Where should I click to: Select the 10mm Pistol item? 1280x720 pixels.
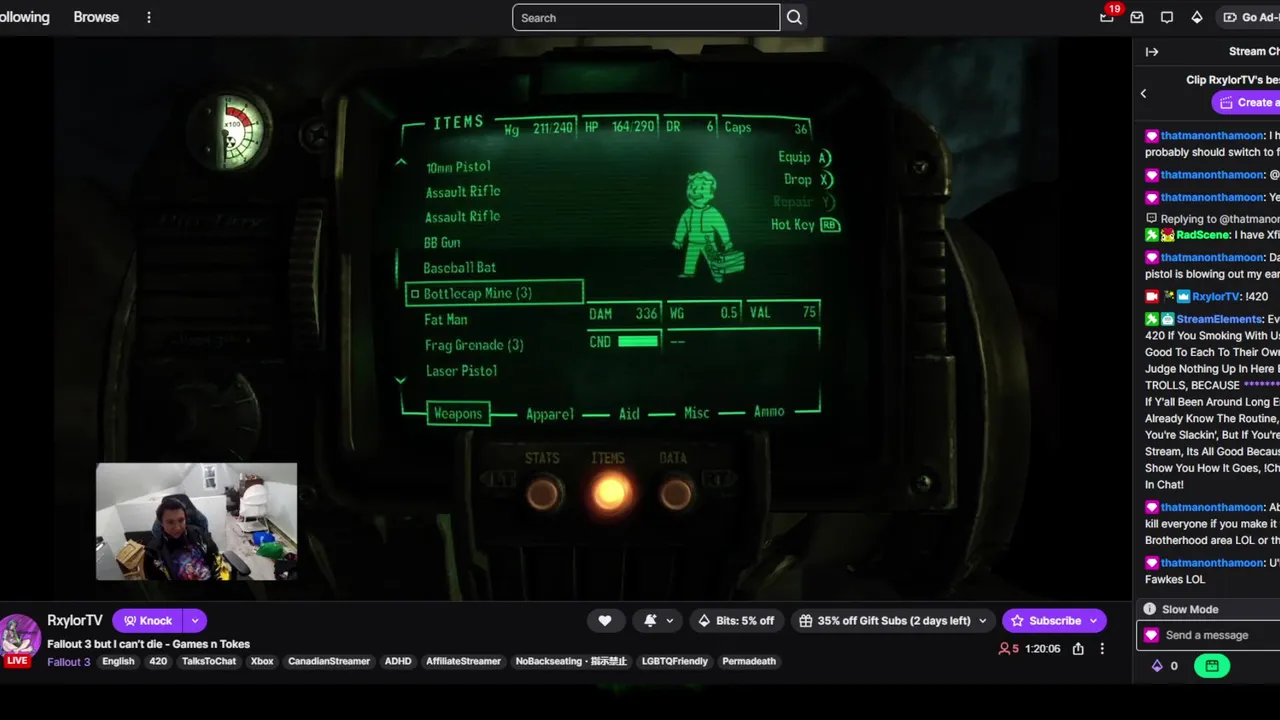[459, 167]
